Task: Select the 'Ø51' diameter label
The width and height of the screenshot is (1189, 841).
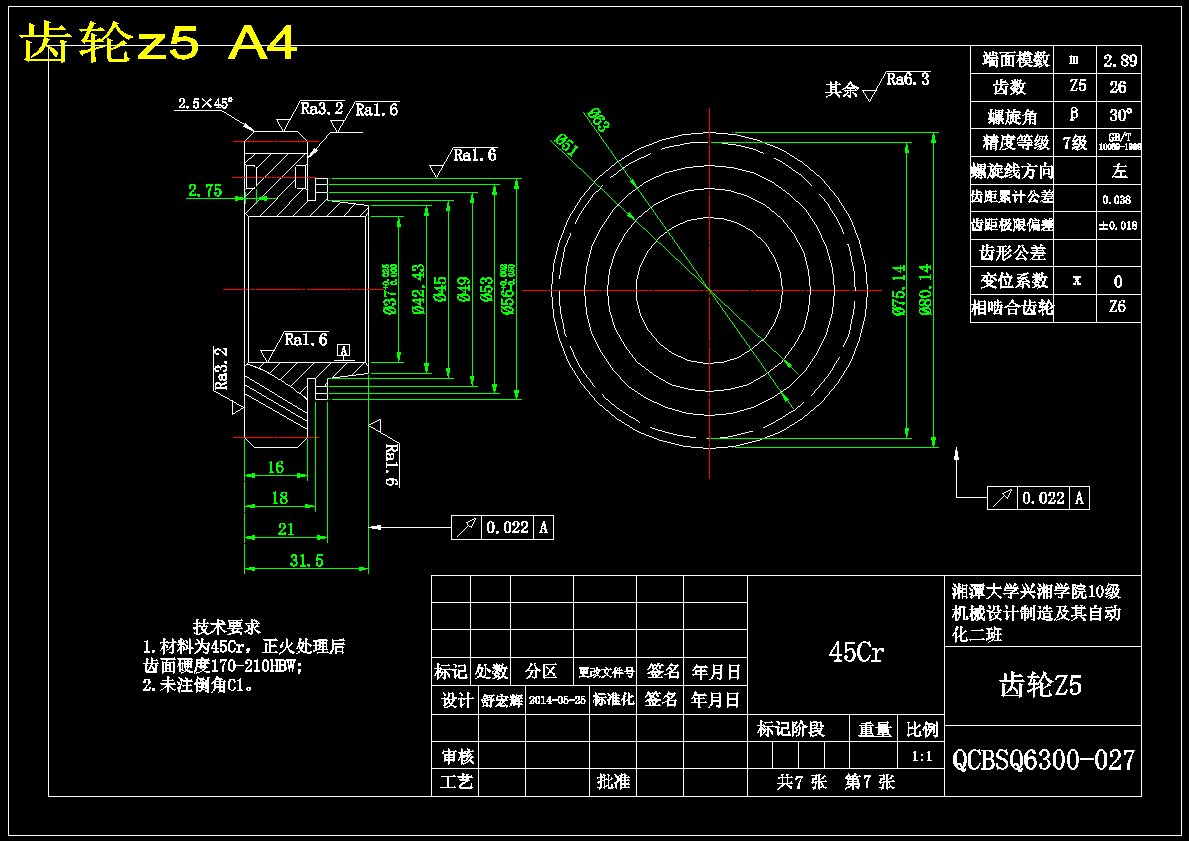Action: (566, 144)
